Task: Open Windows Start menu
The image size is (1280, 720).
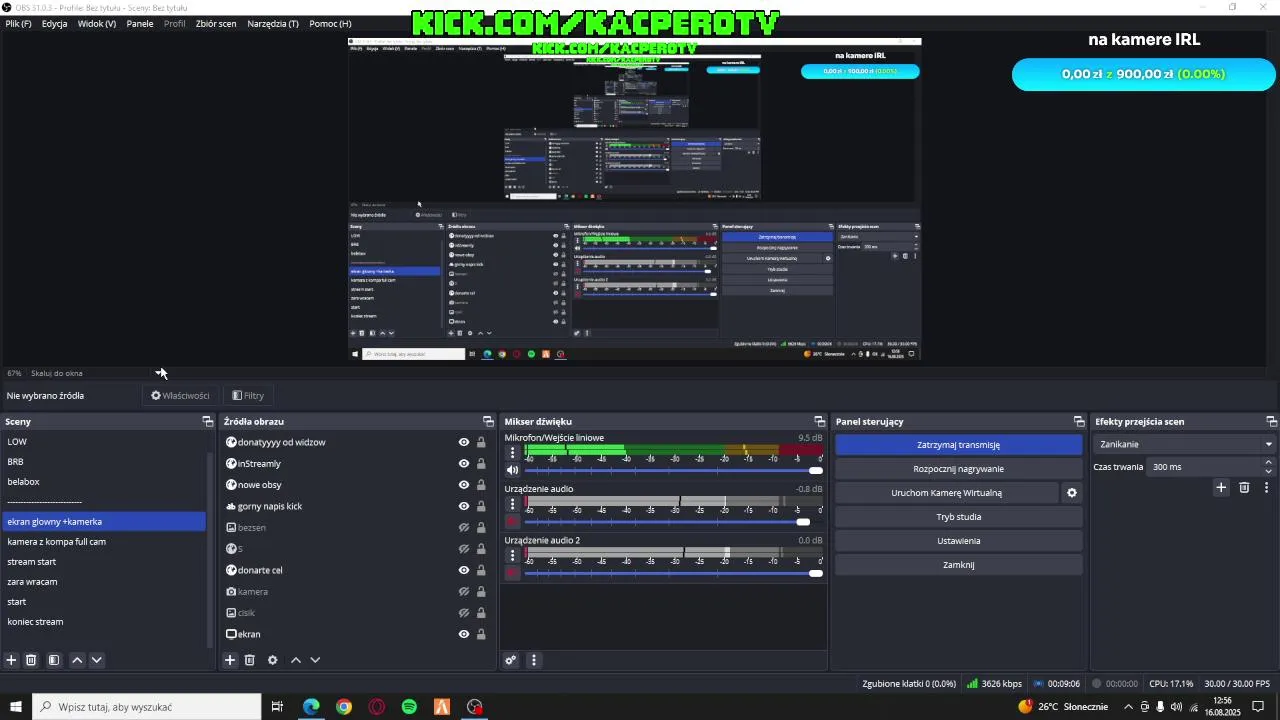Action: pos(16,707)
